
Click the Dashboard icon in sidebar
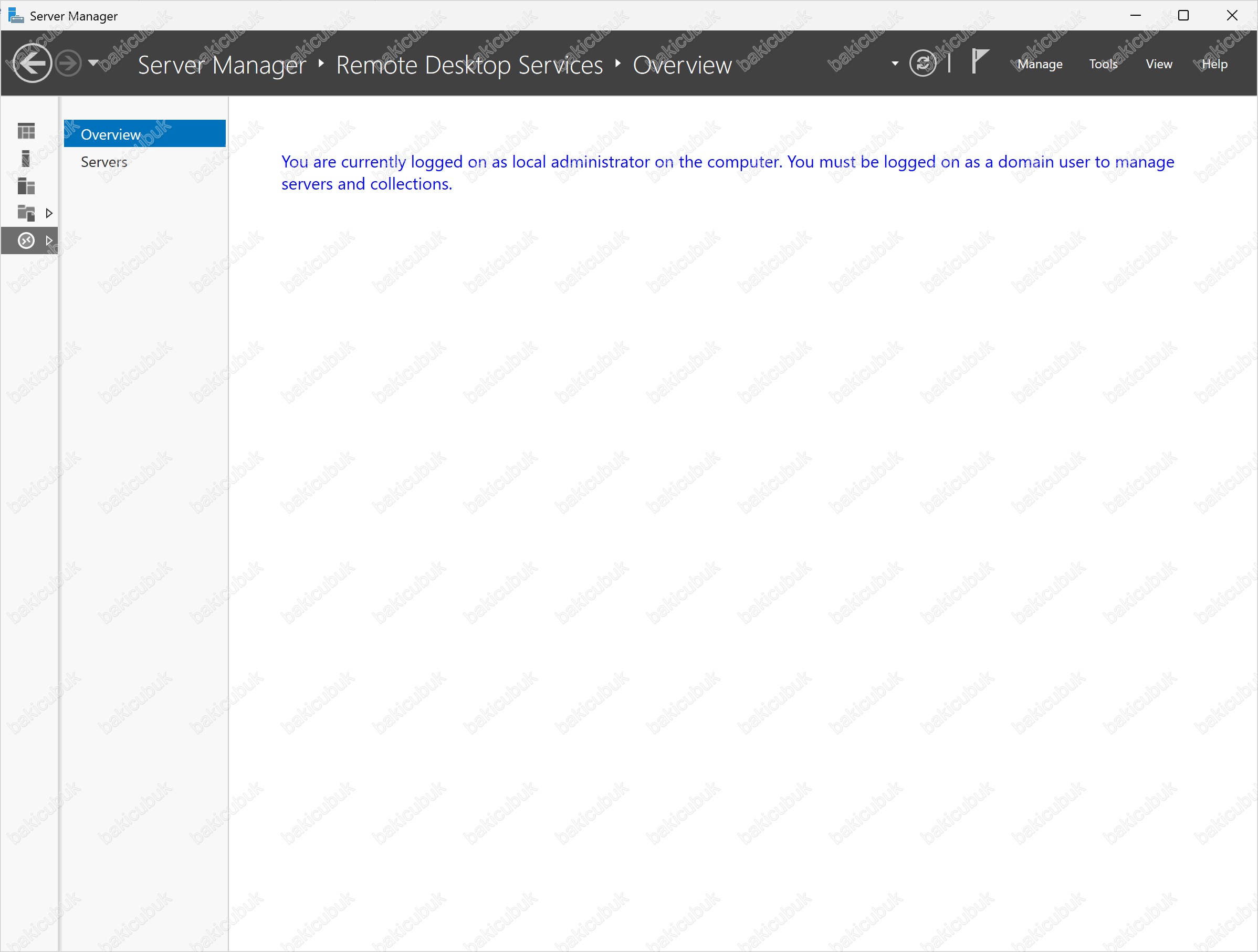26,131
